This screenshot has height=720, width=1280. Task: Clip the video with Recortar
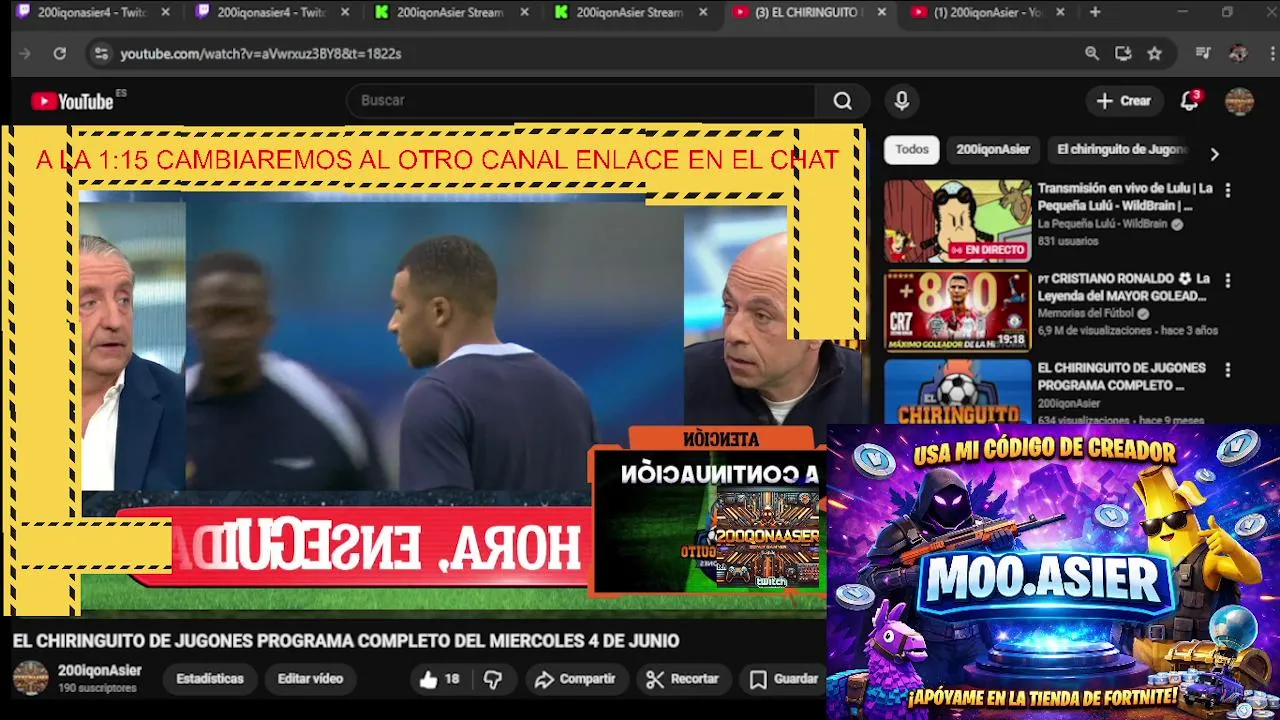[x=682, y=679]
